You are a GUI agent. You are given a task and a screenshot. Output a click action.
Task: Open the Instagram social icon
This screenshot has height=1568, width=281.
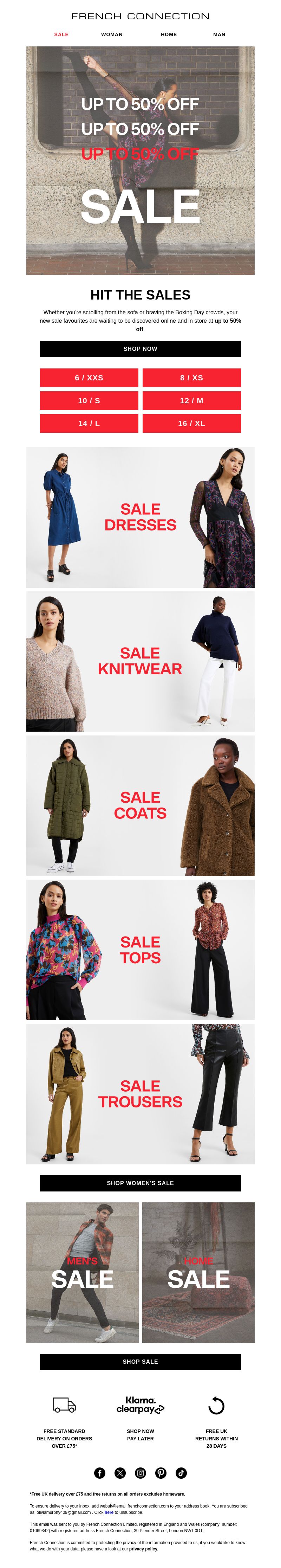click(140, 1472)
